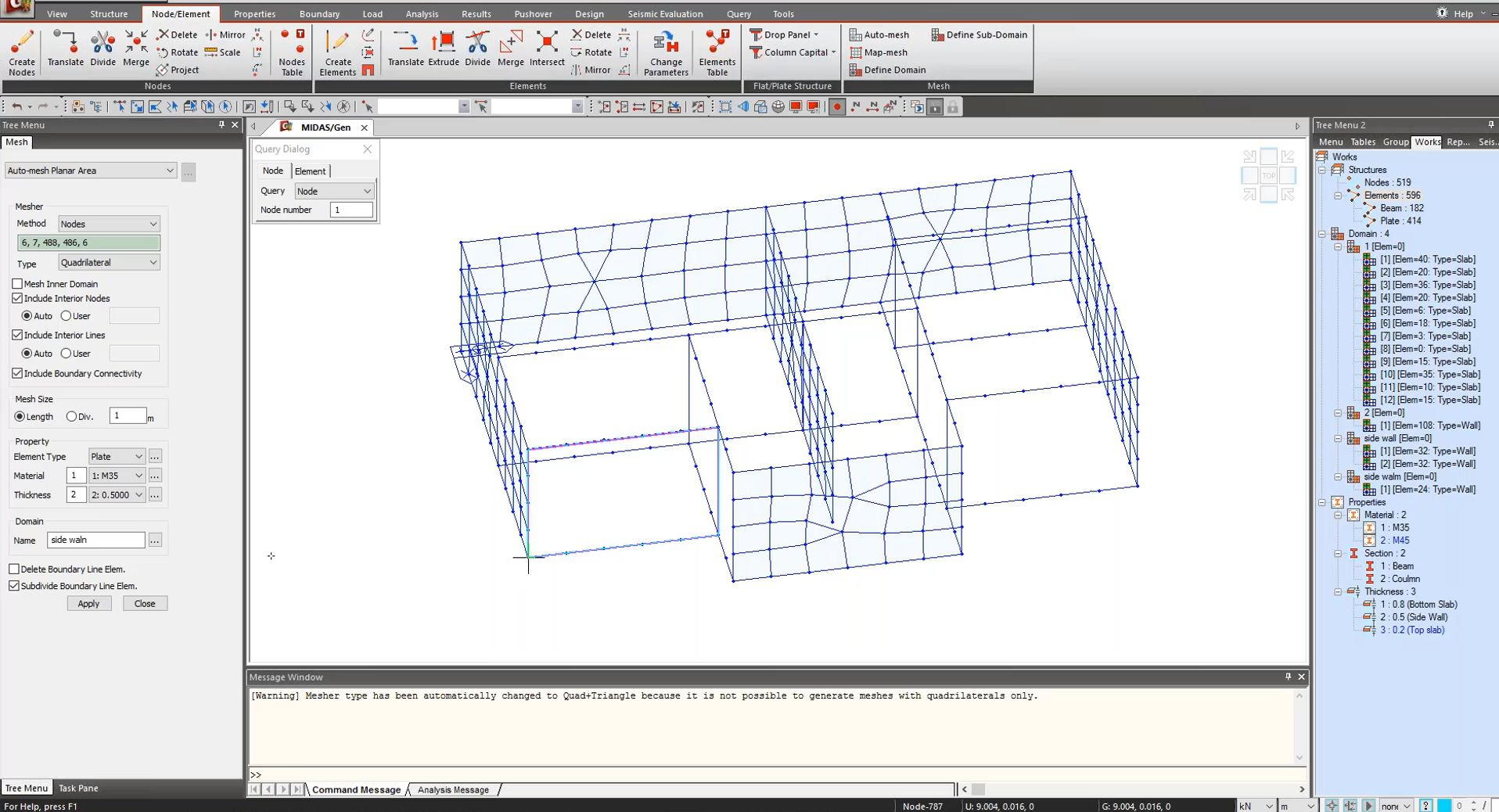Viewport: 1499px width, 812px height.
Task: Open the Nodes Table
Action: [292, 52]
